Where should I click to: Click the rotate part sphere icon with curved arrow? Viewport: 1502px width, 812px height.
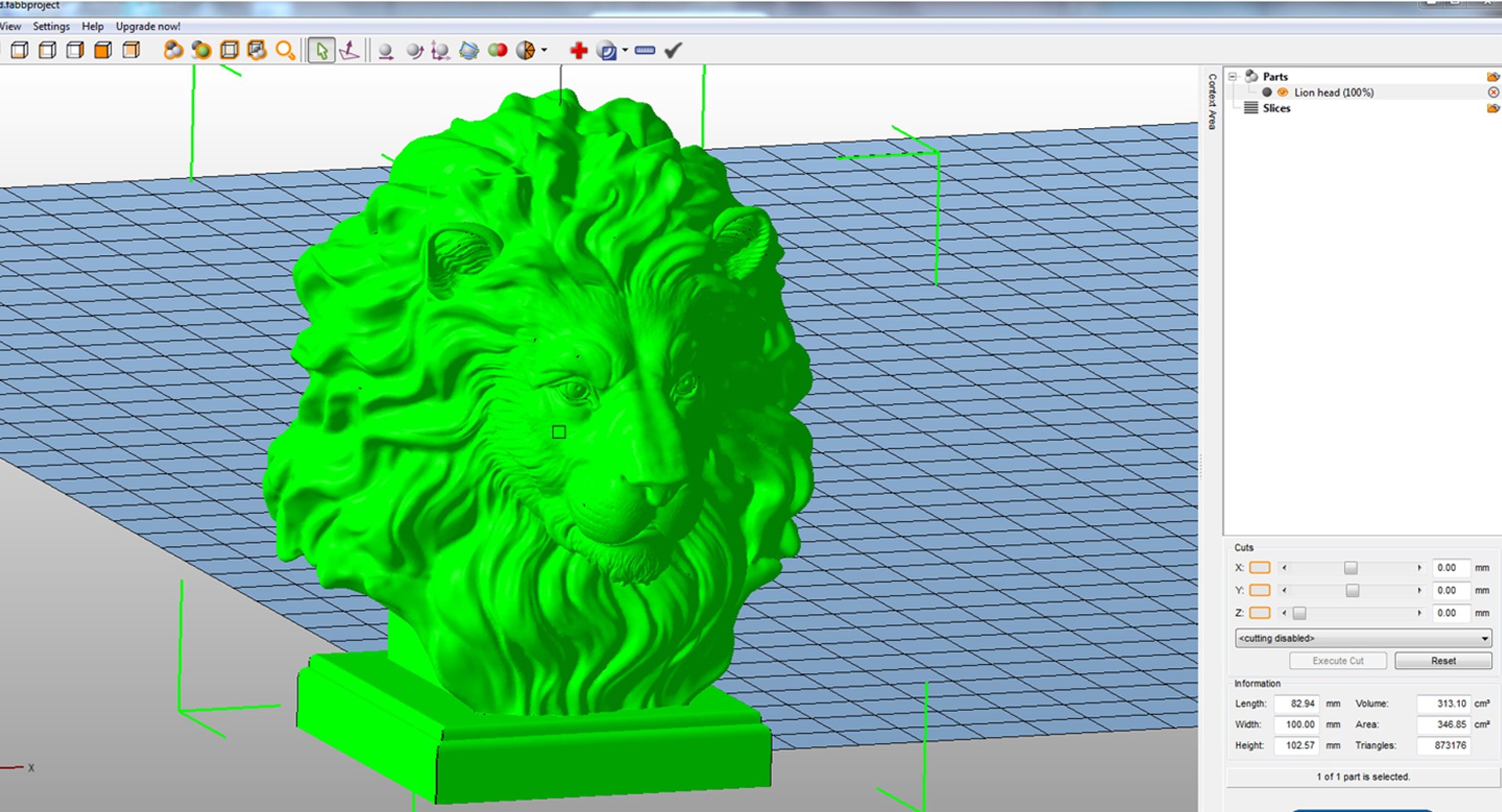(x=415, y=52)
